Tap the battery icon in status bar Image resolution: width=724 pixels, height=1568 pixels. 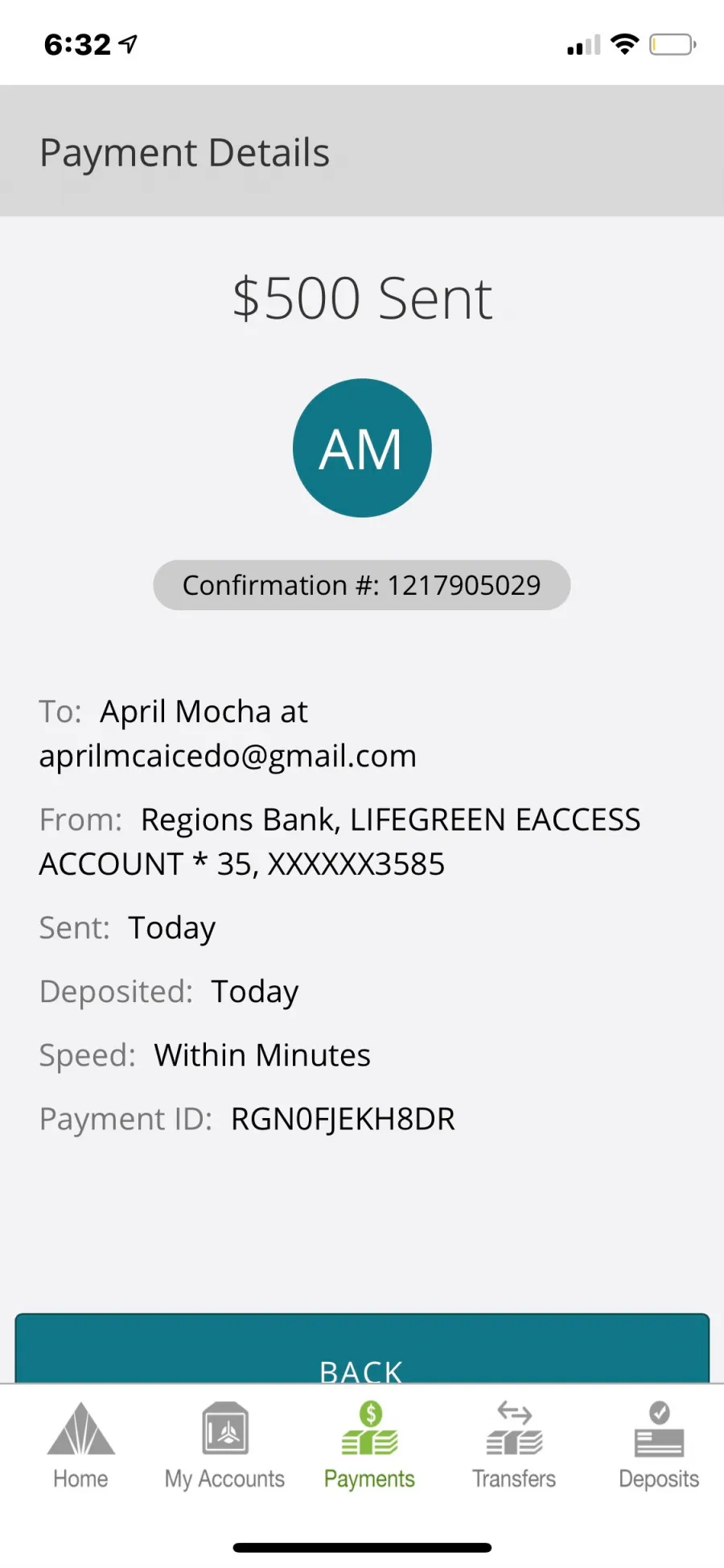[673, 44]
